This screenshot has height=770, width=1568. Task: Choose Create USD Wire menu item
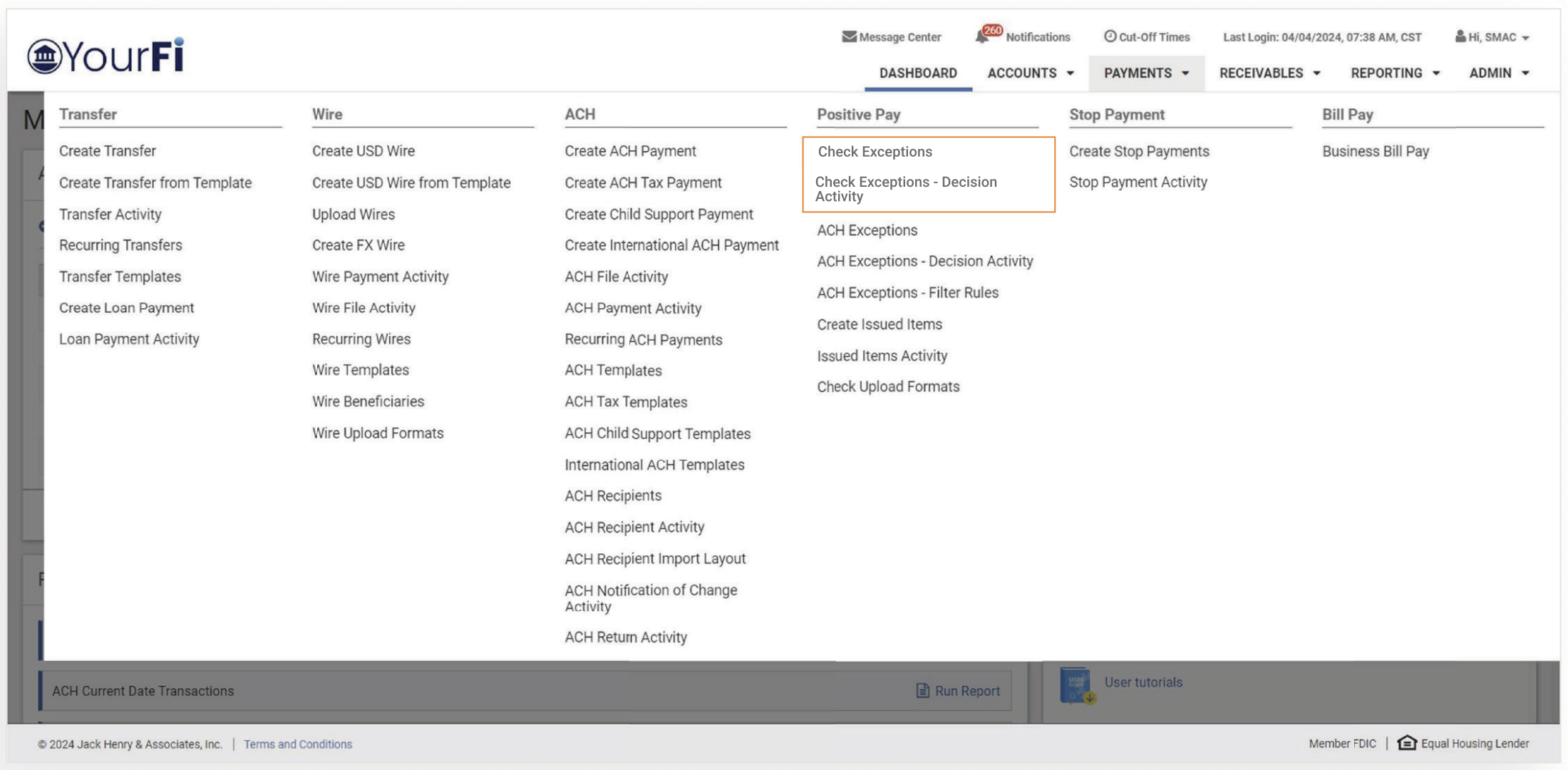[x=363, y=151]
